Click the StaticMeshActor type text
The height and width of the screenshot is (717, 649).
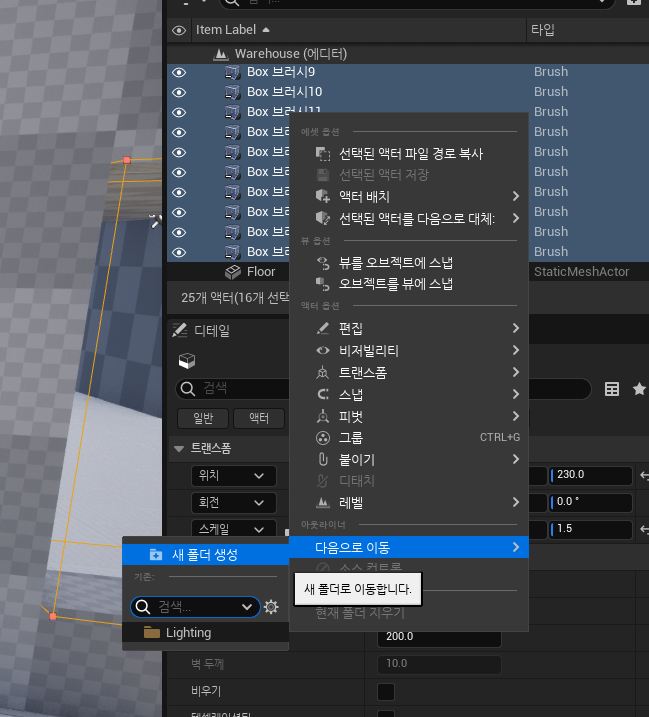pyautogui.click(x=581, y=272)
